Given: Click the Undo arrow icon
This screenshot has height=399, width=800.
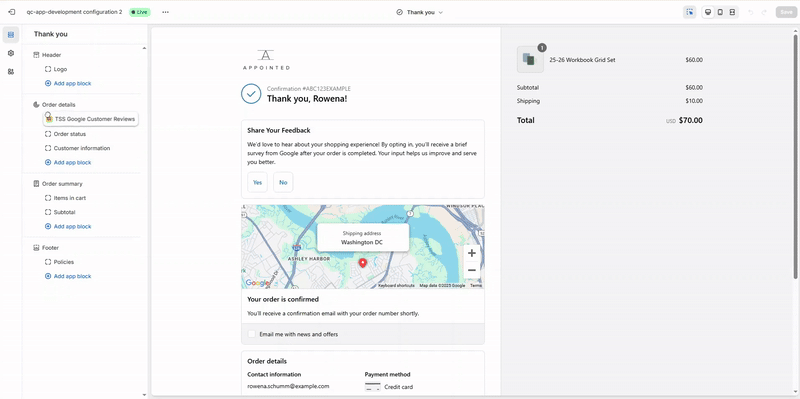Looking at the screenshot, I should click(x=751, y=12).
